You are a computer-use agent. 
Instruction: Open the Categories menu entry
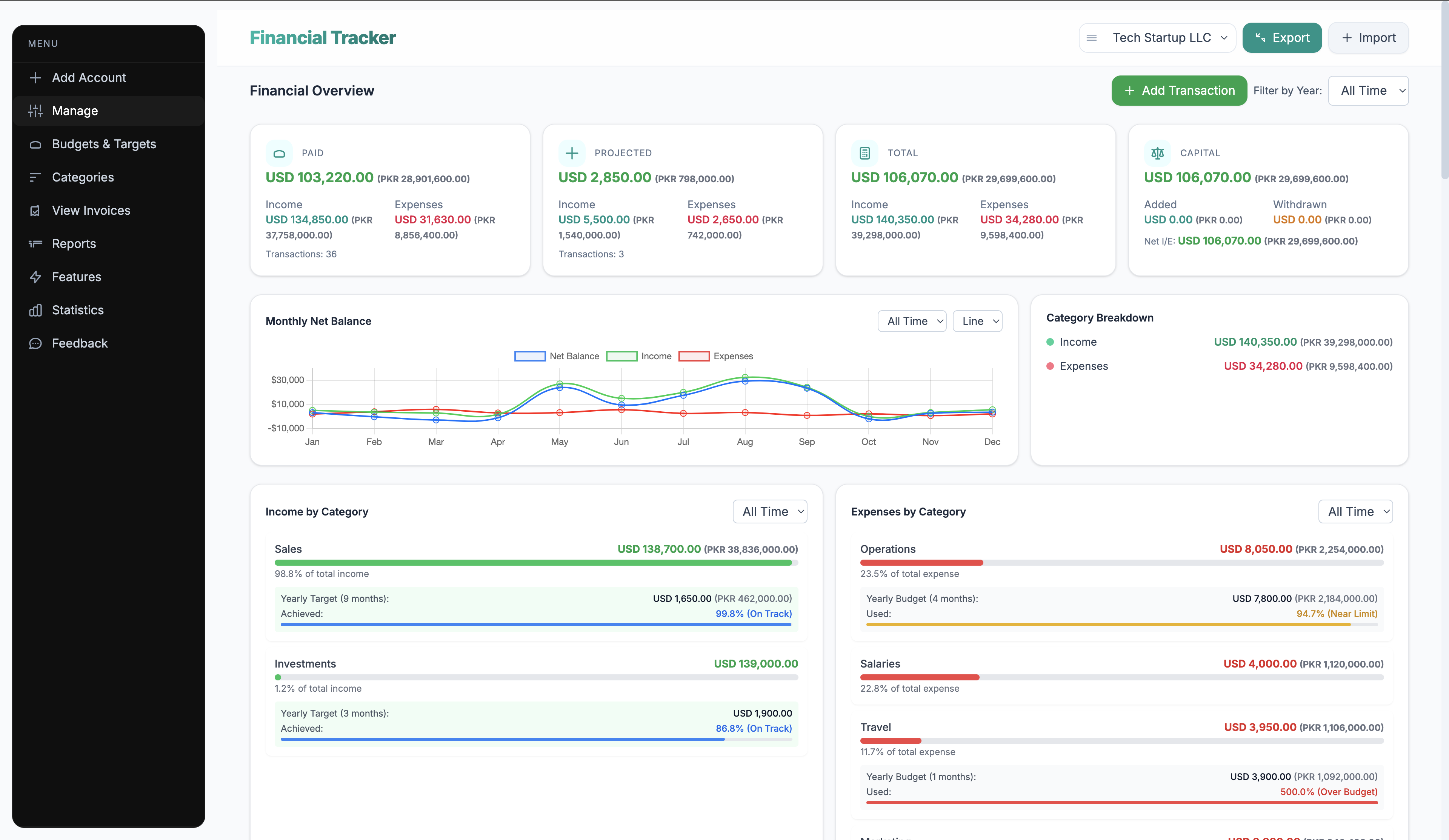pyautogui.click(x=35, y=177)
